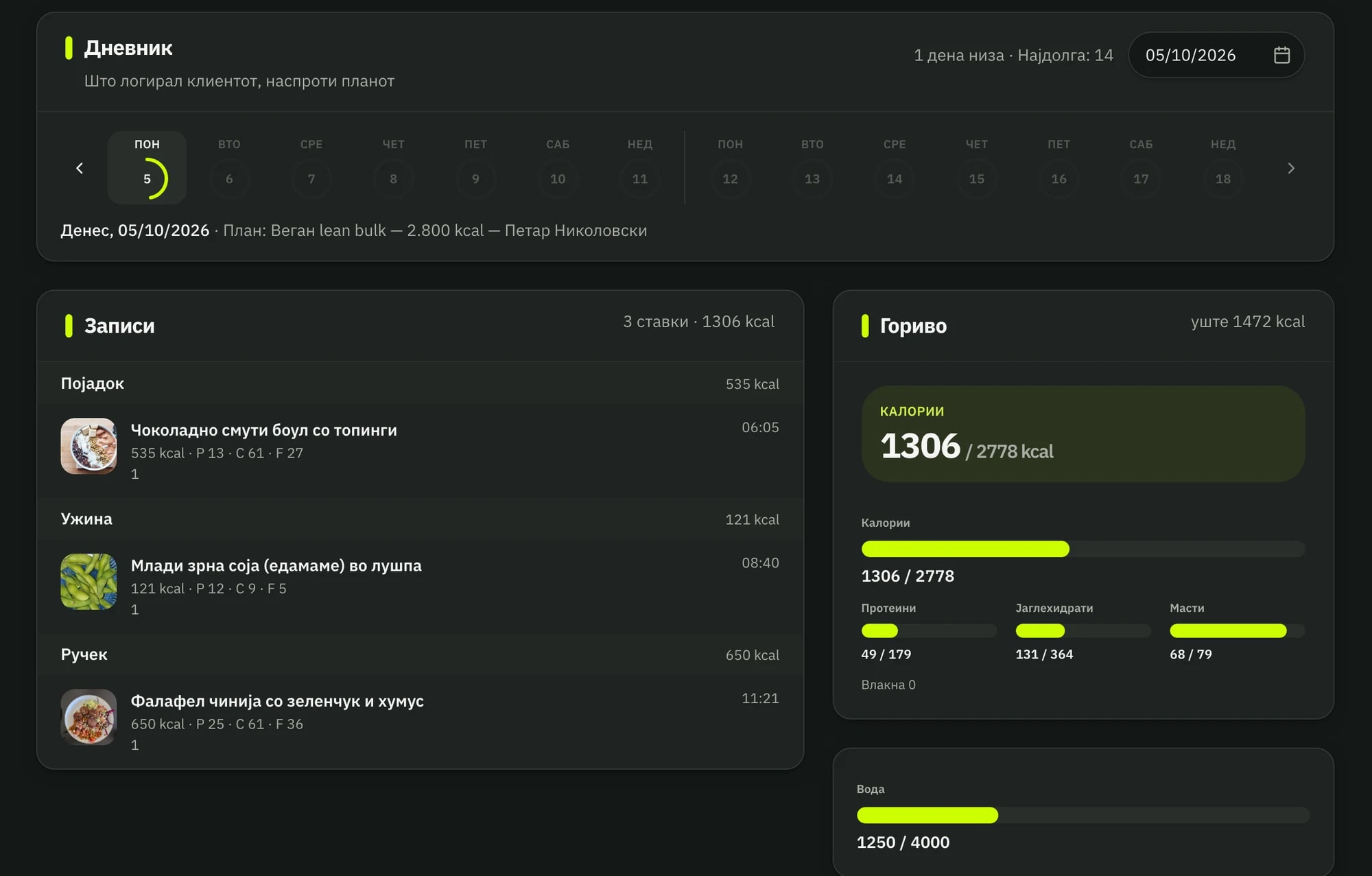Go to next week arrow
Viewport: 1372px width, 876px height.
click(1291, 168)
